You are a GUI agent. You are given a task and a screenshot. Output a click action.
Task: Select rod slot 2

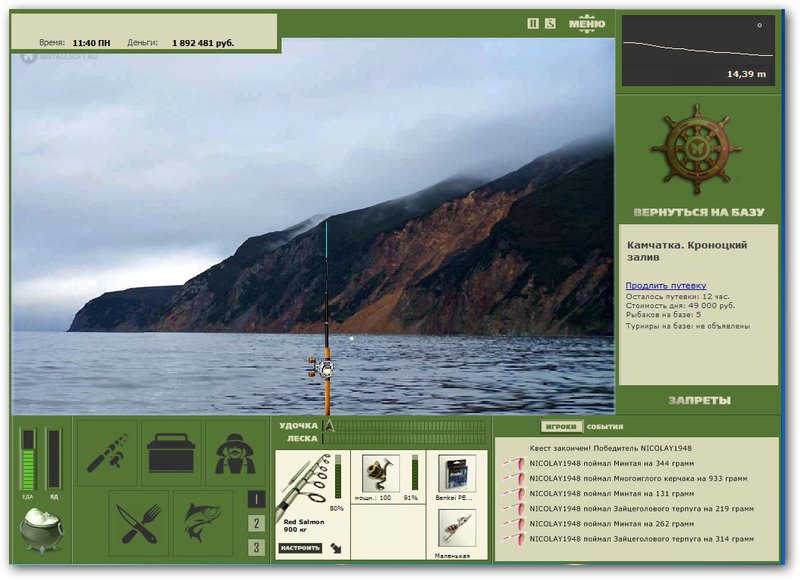point(256,523)
